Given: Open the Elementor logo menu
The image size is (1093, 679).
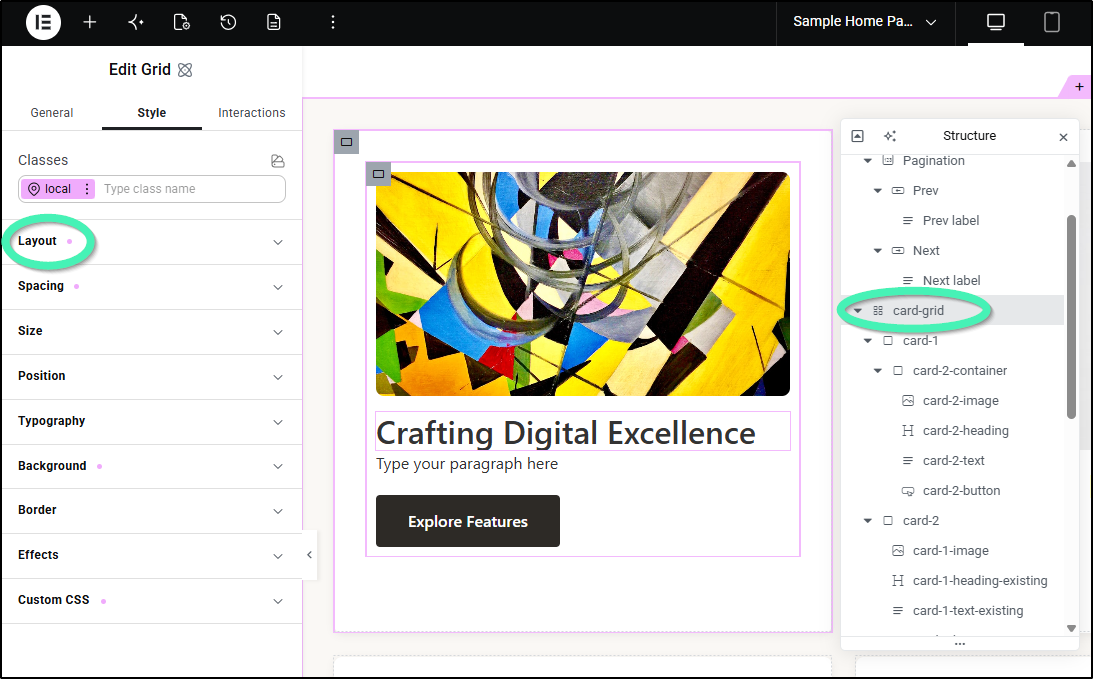Looking at the screenshot, I should point(43,22).
